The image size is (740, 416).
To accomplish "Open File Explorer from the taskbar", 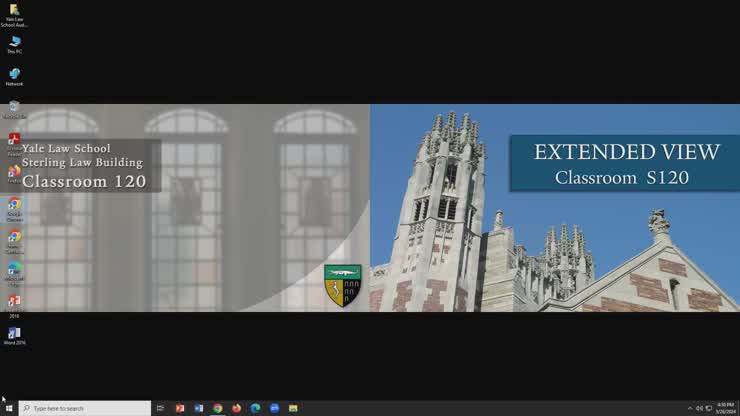I will coord(293,408).
